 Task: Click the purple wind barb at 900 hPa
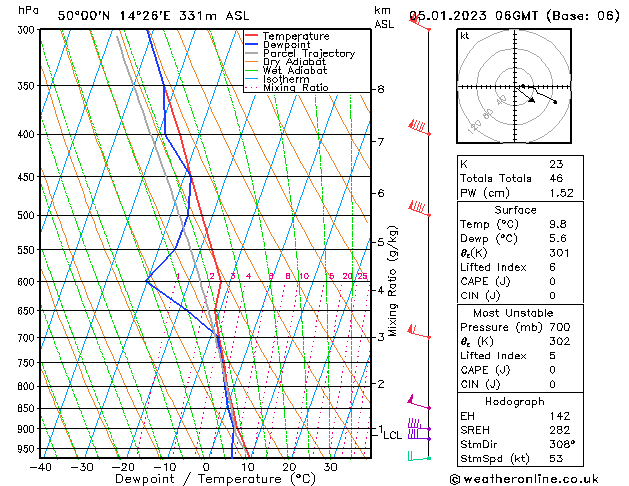tap(419, 424)
